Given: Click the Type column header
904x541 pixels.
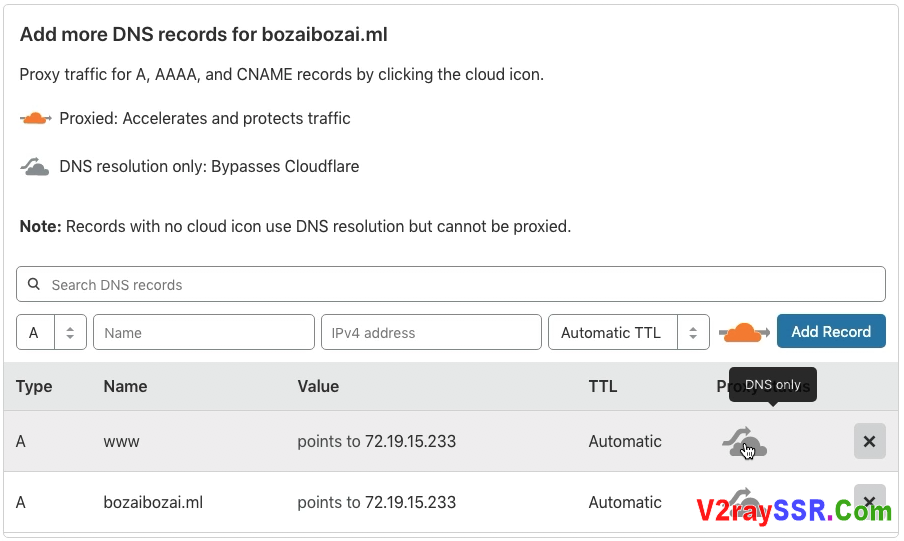Looking at the screenshot, I should coord(34,386).
